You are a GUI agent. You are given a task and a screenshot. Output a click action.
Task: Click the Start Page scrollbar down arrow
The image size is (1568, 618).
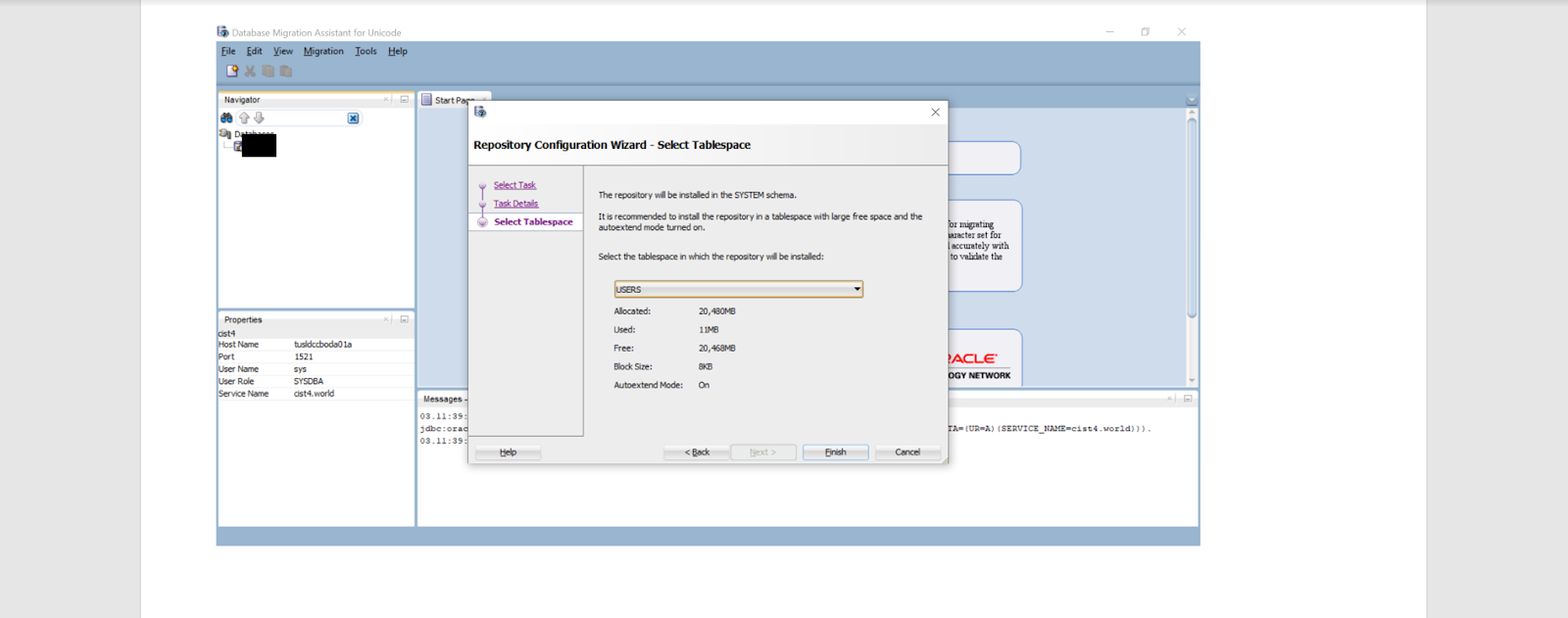point(1192,381)
